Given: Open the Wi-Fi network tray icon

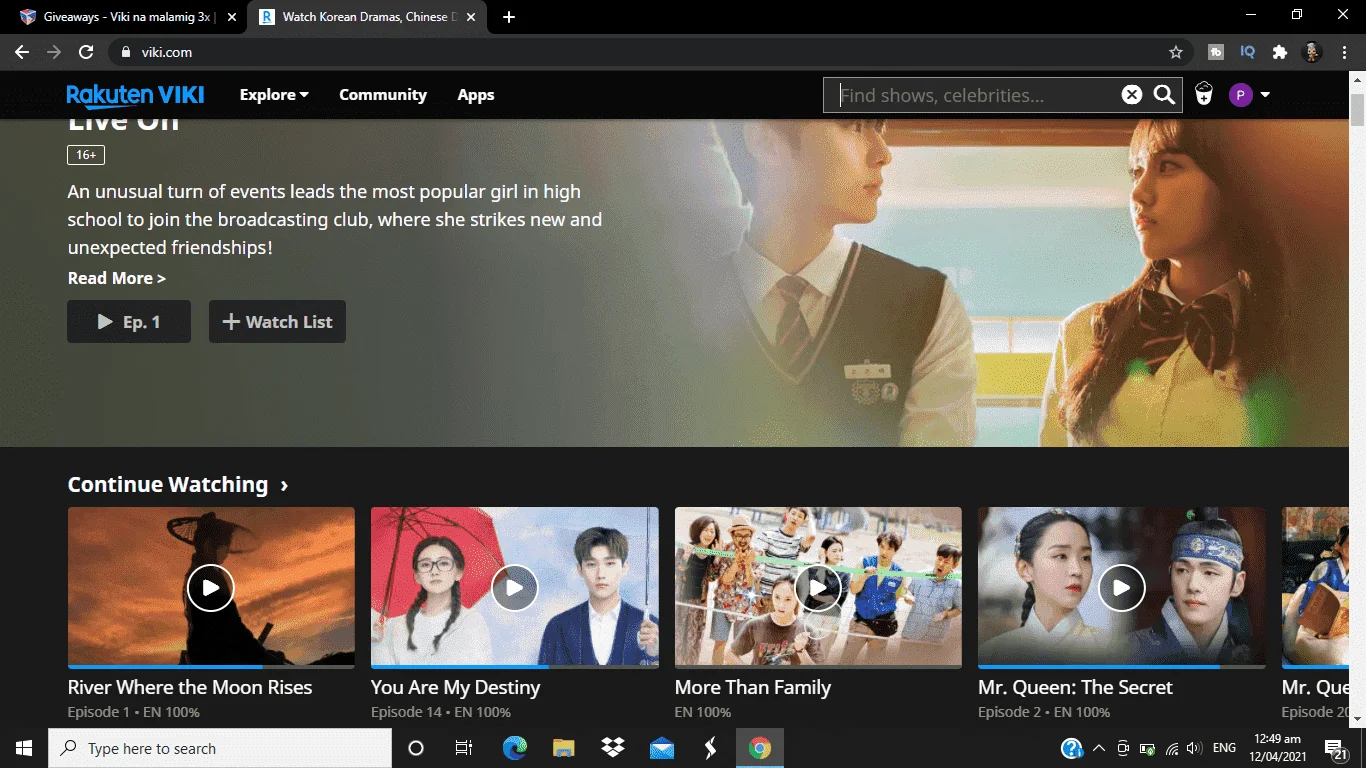Looking at the screenshot, I should [x=1171, y=748].
